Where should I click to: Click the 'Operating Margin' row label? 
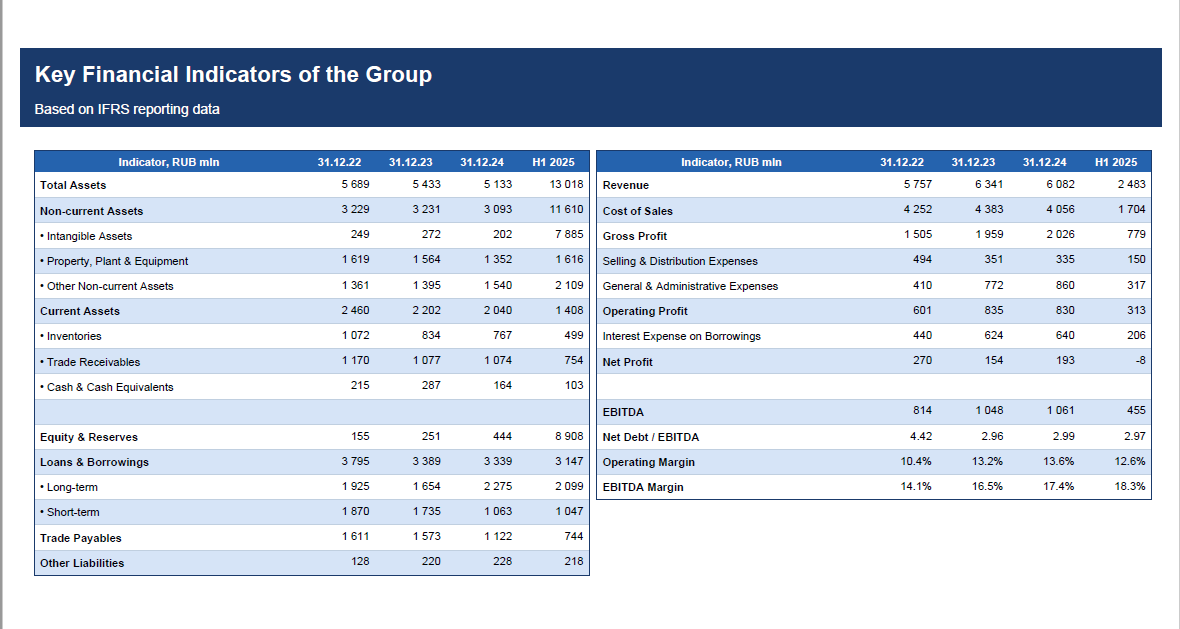(649, 462)
